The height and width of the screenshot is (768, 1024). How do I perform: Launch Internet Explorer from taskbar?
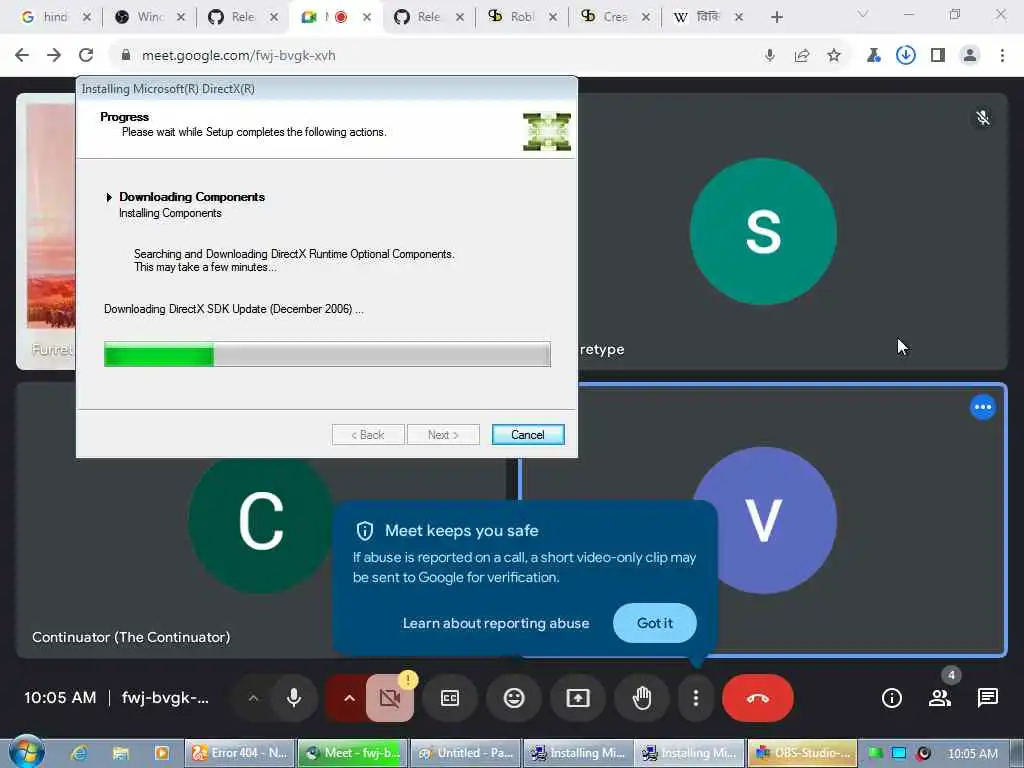tap(79, 753)
